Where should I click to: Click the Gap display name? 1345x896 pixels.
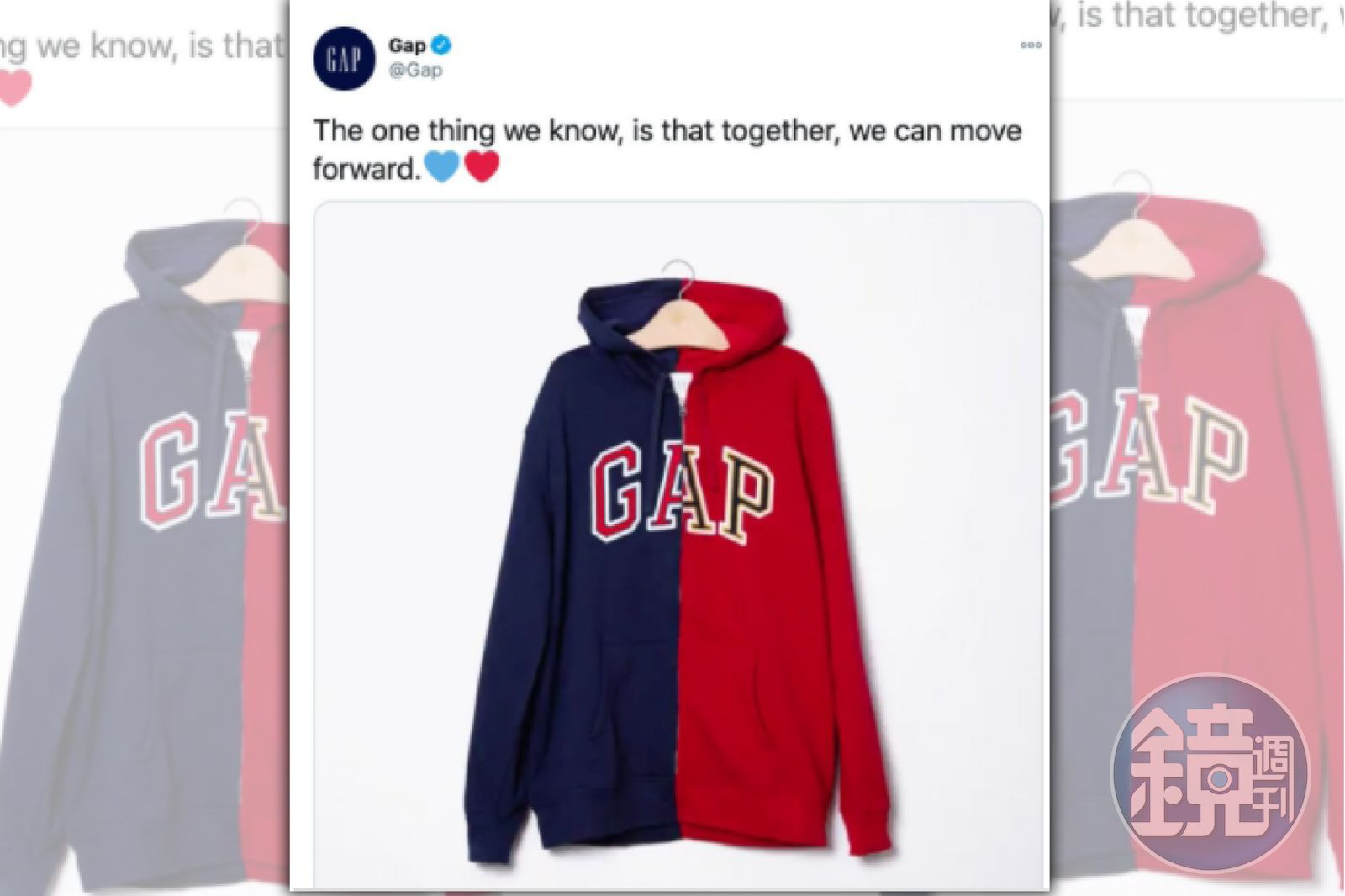[407, 45]
